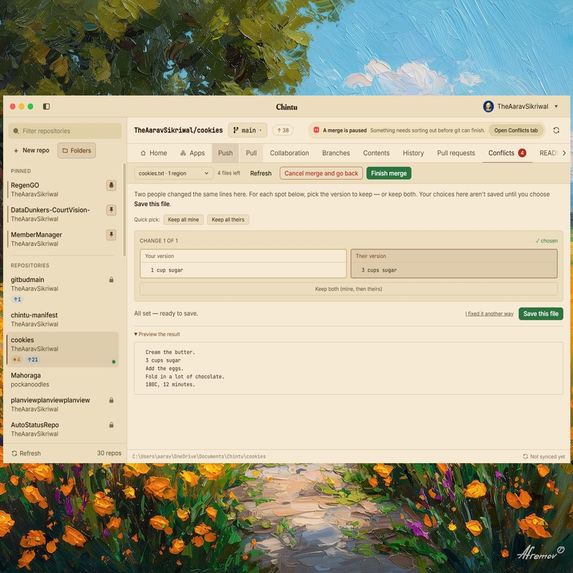This screenshot has height=573, width=573.
Task: Click the I fixed it another way link
Action: coord(489,314)
